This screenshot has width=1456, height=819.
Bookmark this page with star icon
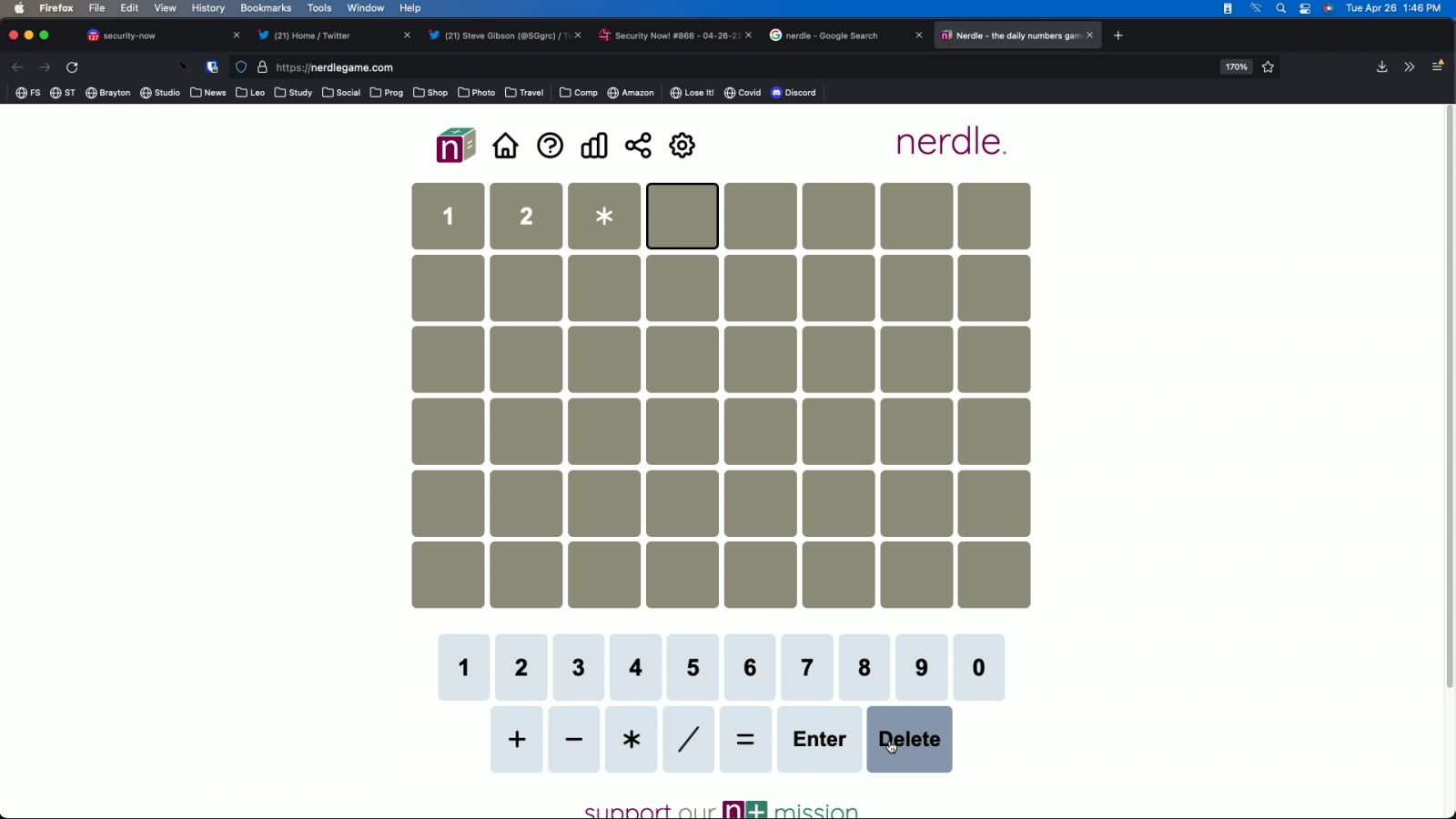(1268, 67)
